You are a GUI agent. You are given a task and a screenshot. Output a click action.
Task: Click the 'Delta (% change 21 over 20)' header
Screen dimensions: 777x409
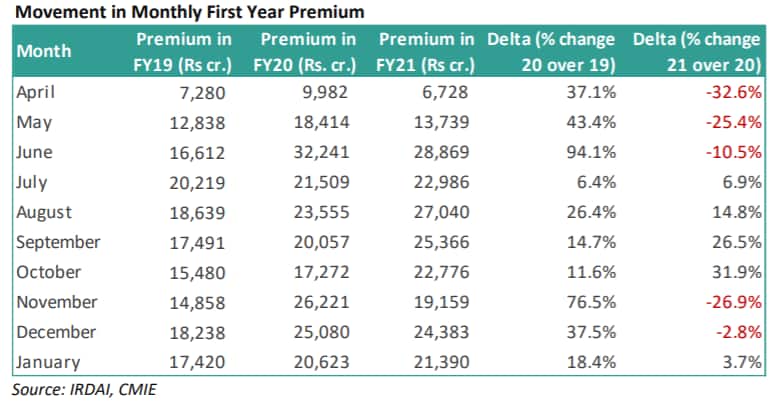pos(698,50)
